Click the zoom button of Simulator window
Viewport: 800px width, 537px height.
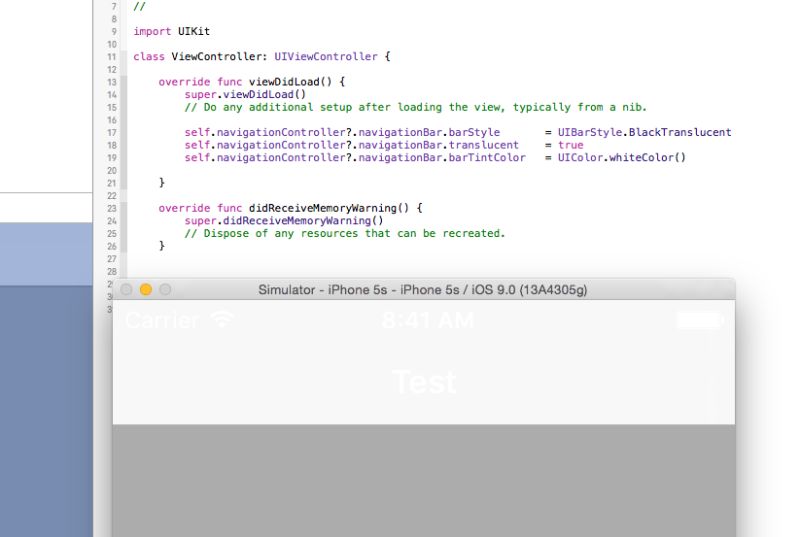click(x=165, y=290)
